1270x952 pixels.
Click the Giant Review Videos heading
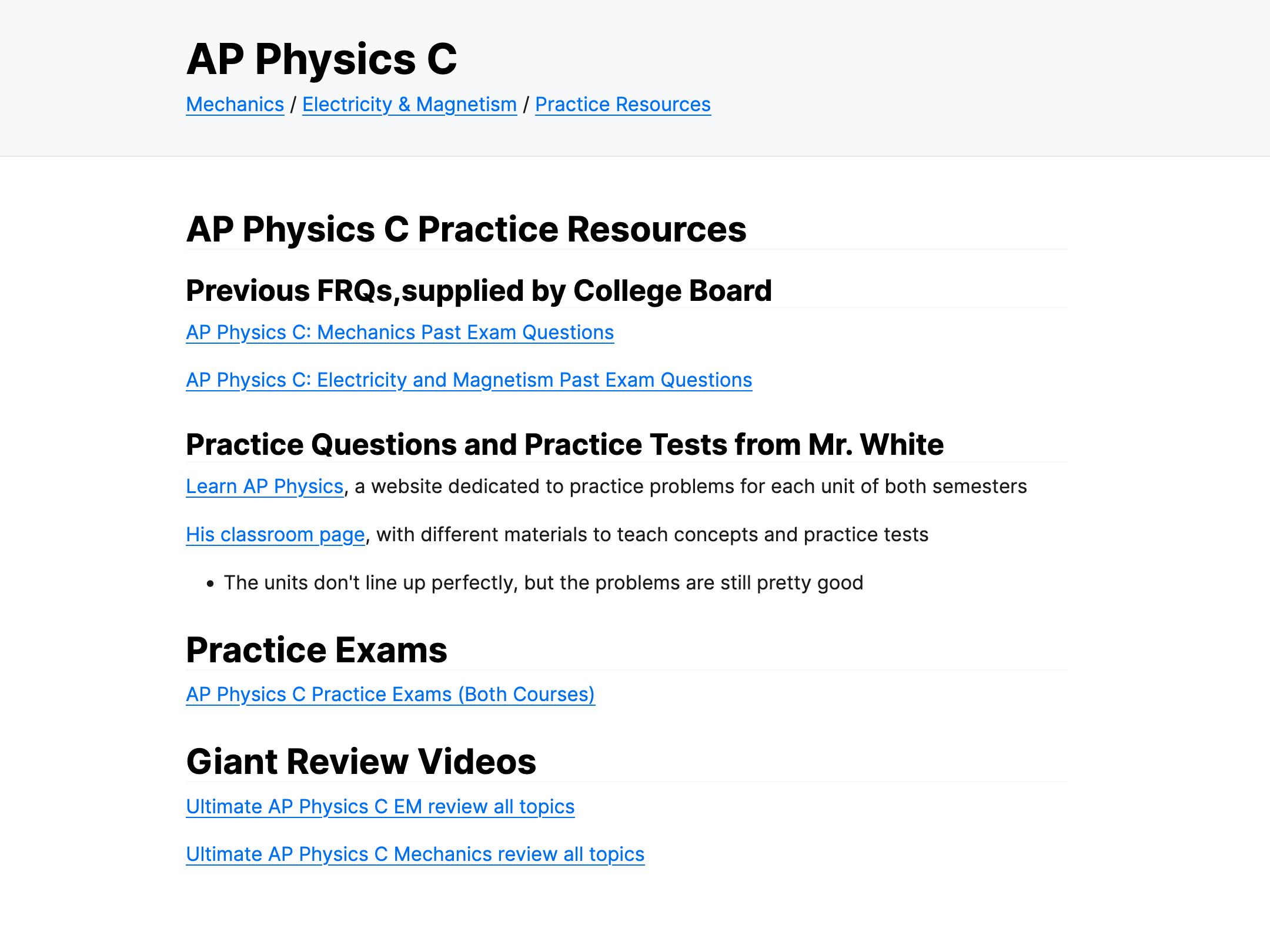pos(361,762)
